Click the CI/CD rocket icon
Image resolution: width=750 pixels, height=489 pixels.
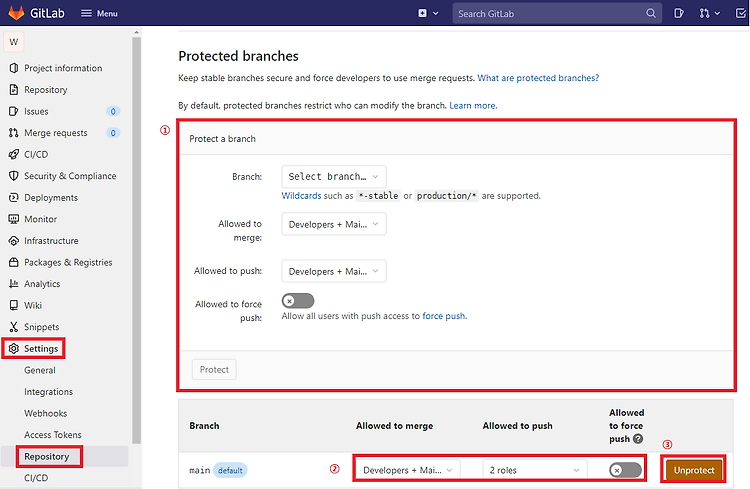coord(14,154)
